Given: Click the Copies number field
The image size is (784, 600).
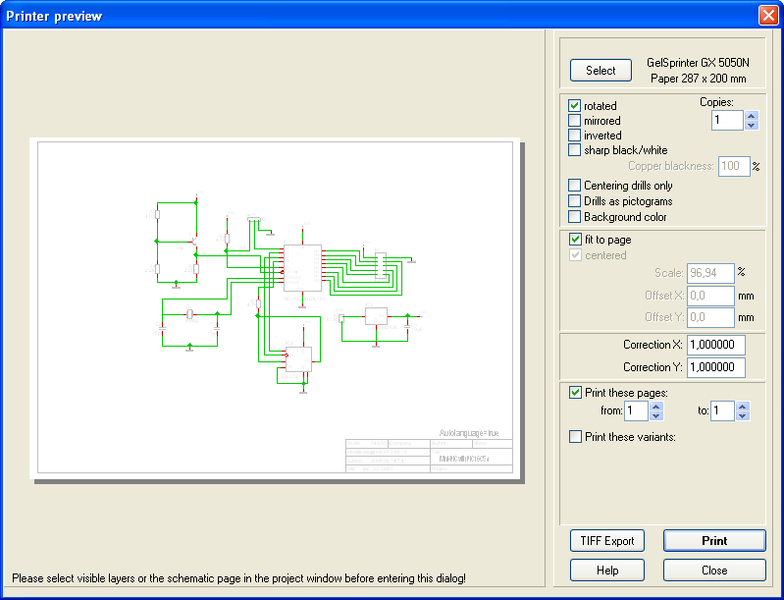Looking at the screenshot, I should pyautogui.click(x=728, y=120).
